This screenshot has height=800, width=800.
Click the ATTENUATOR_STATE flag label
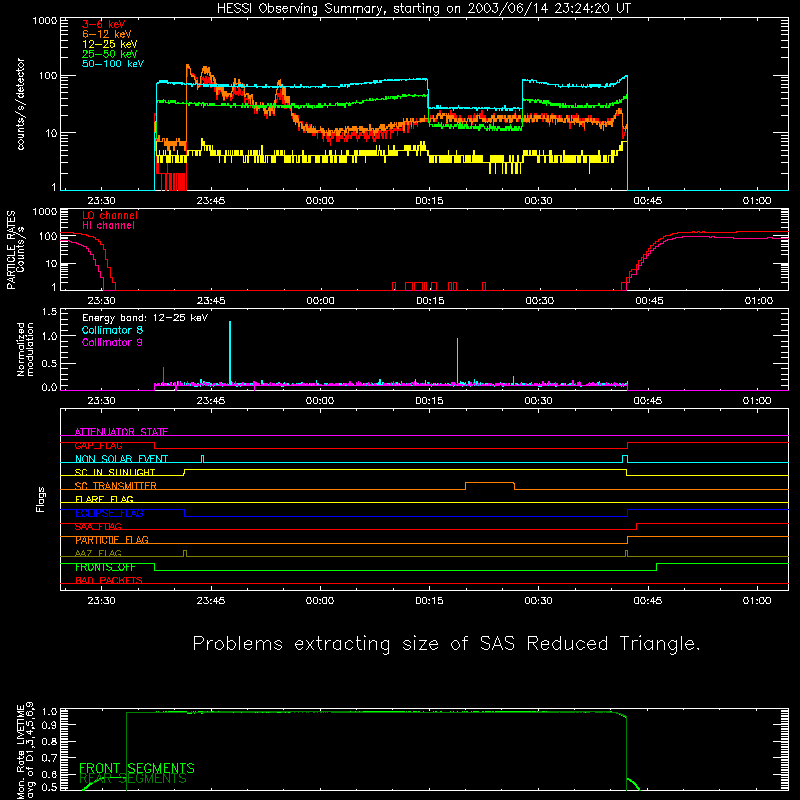tap(121, 432)
